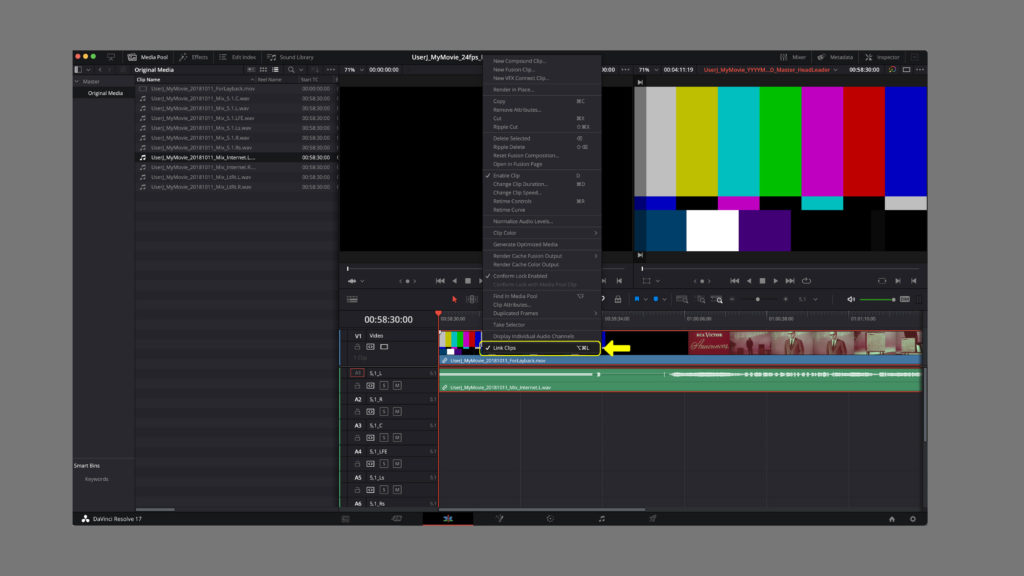
Task: Expand Render Cache Fusion Output submenu
Action: pyautogui.click(x=541, y=256)
